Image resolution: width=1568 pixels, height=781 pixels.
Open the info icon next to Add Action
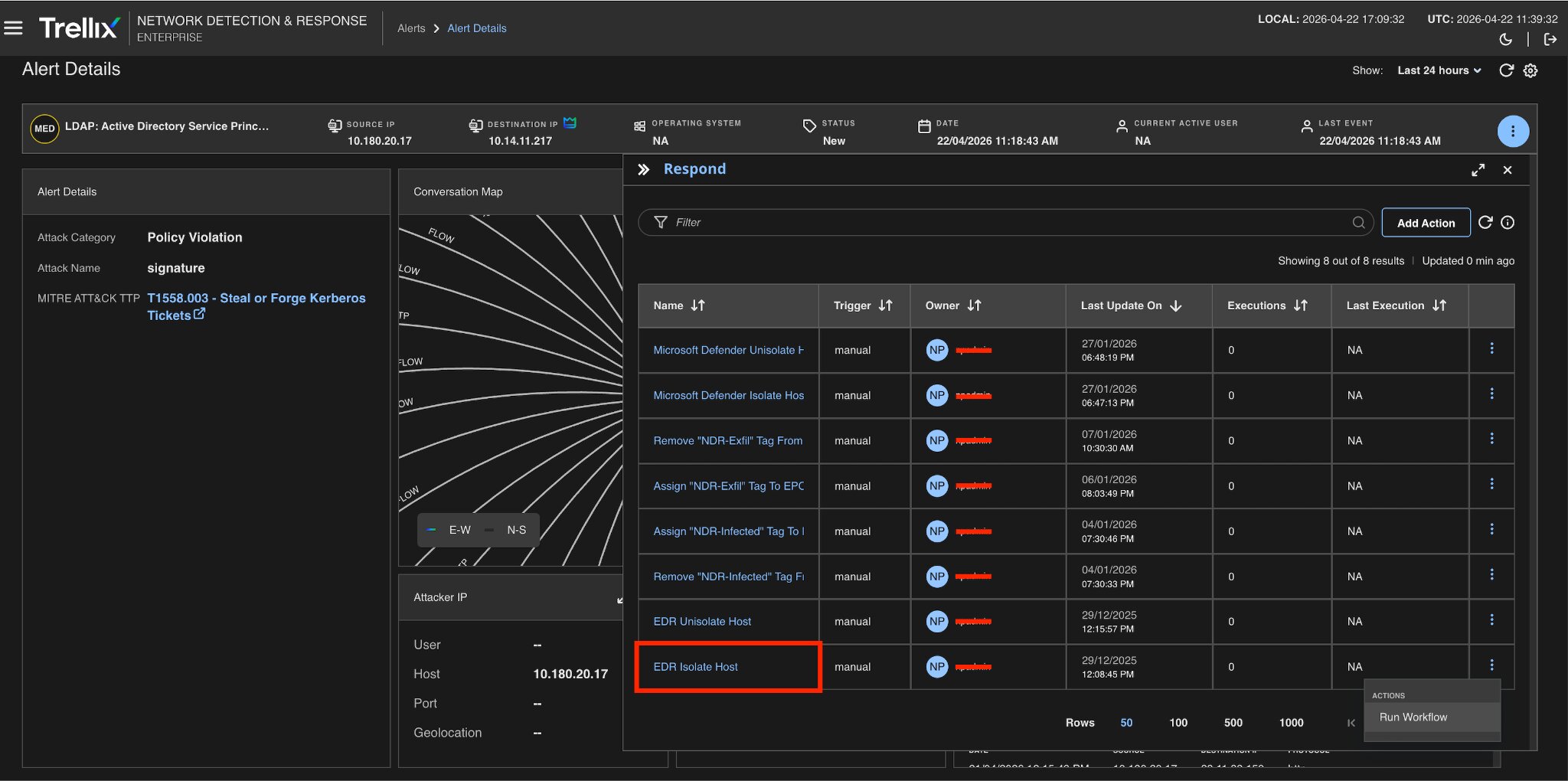(1508, 222)
